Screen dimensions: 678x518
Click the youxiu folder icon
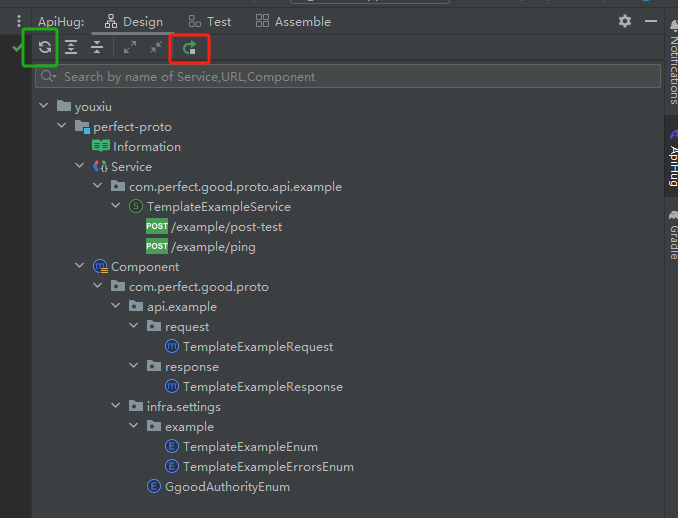64,106
